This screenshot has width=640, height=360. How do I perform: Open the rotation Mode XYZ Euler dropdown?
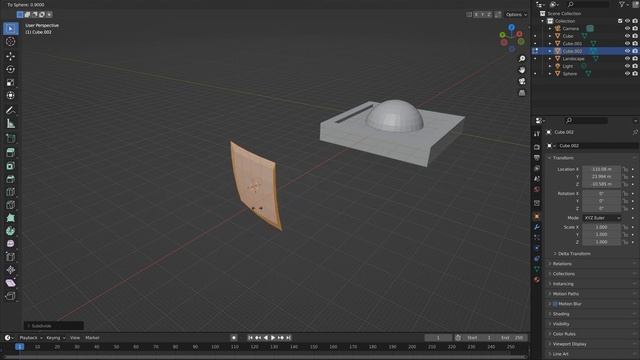tap(602, 218)
